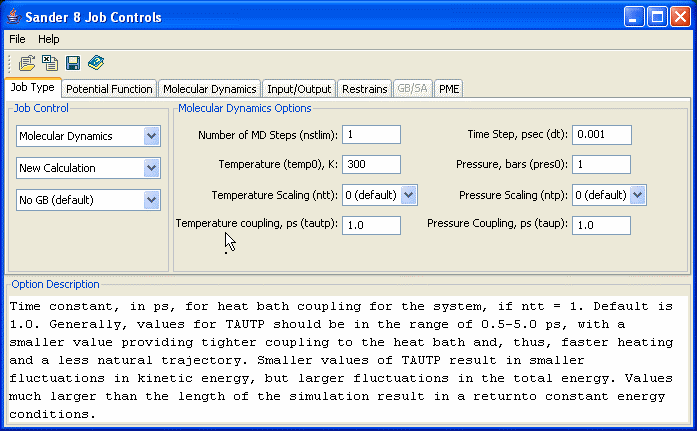Switch to the Potential Function tab
Screen dimensions: 697x431
109,89
